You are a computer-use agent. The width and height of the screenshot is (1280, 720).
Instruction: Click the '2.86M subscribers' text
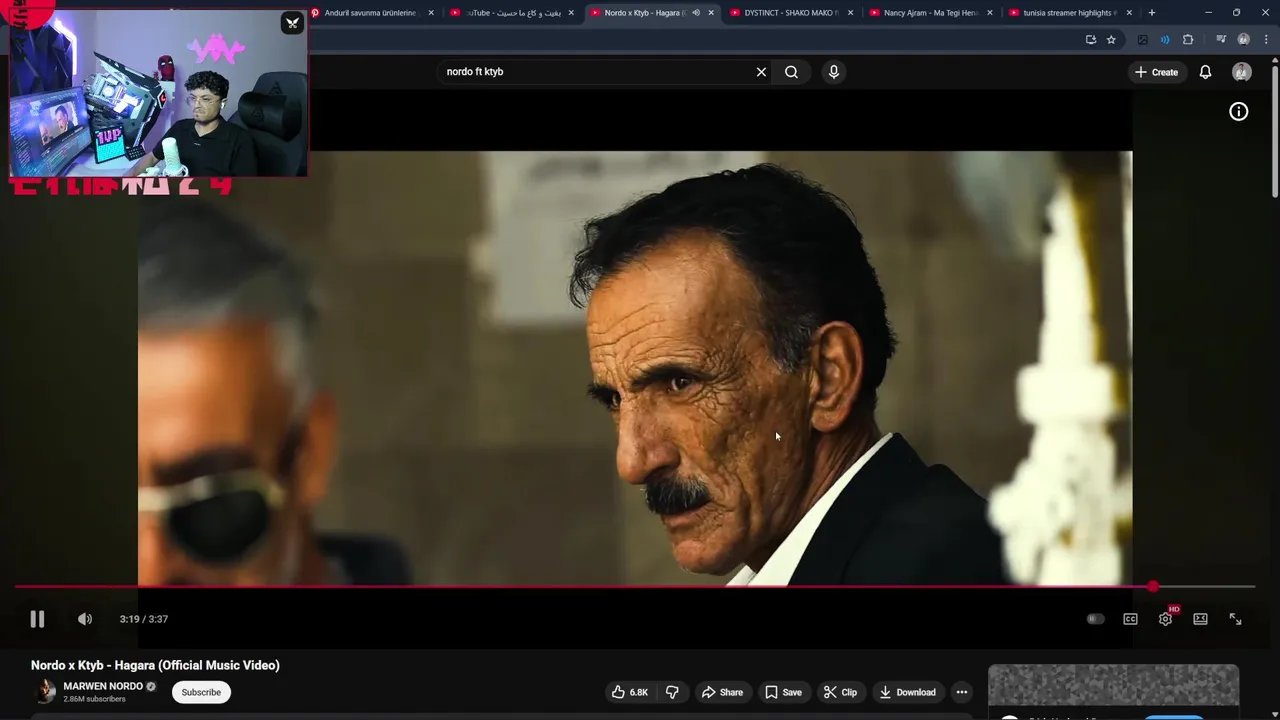[x=95, y=699]
